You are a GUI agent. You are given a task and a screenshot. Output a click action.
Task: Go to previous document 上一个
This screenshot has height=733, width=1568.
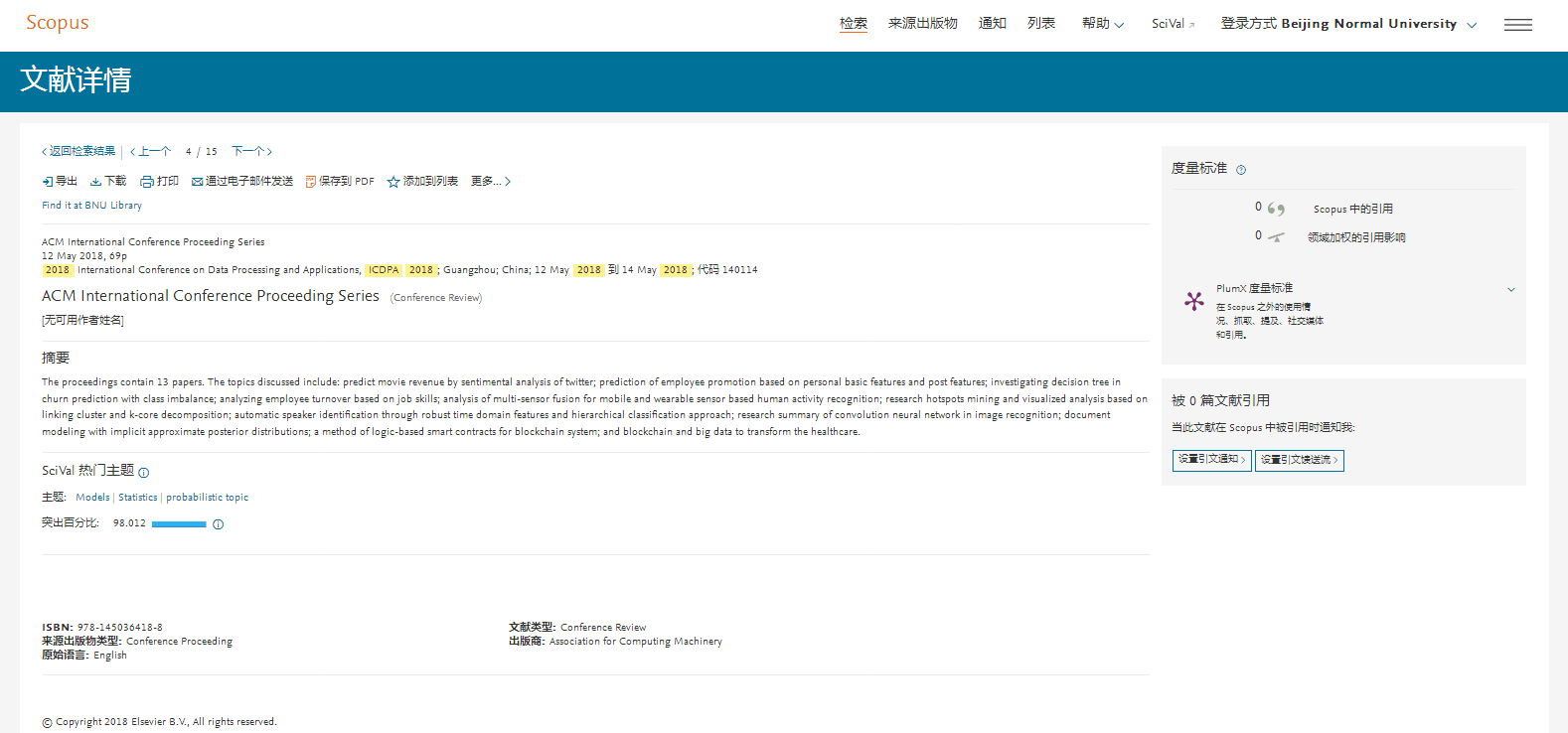coord(151,151)
